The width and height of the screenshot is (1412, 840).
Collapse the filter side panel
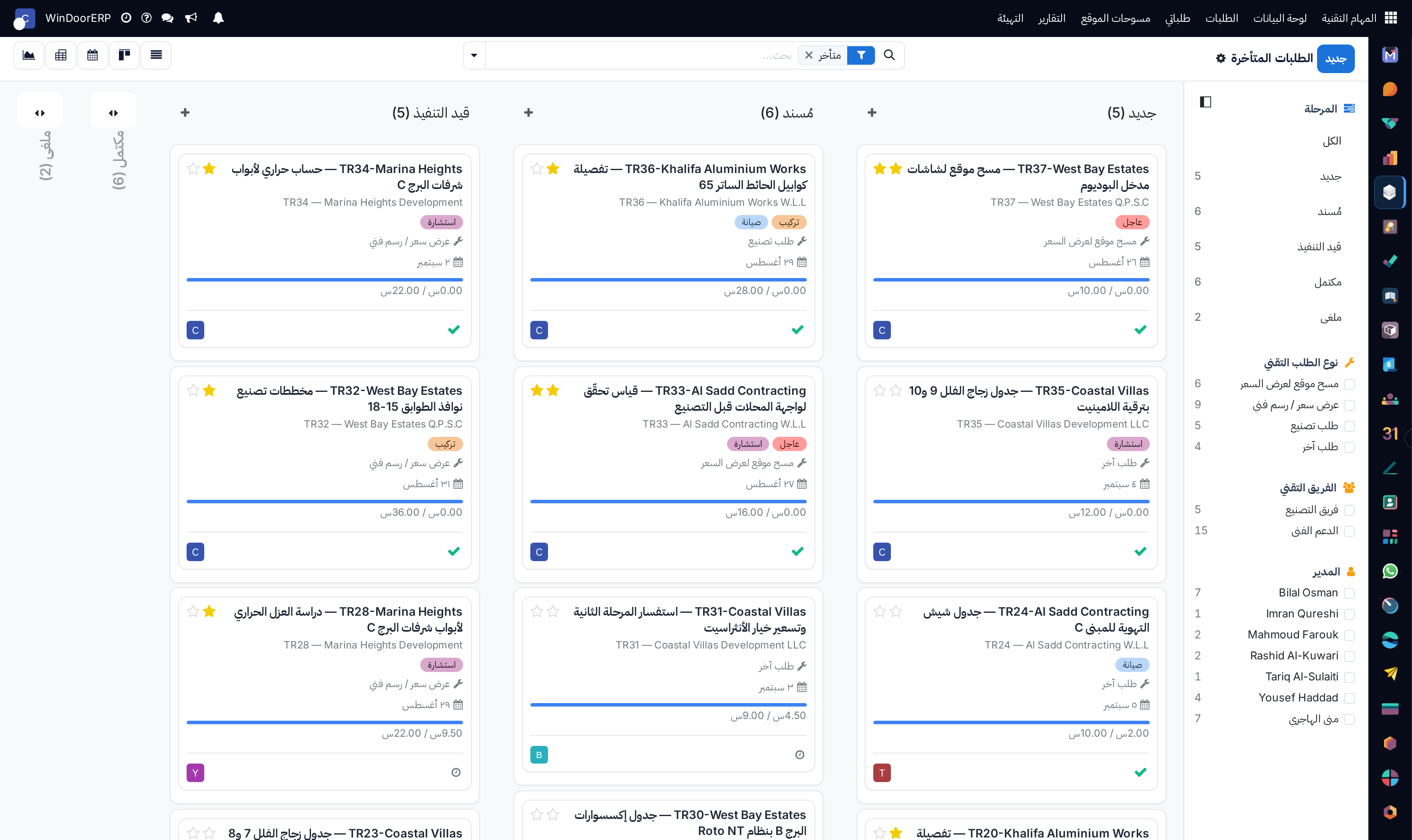click(1205, 102)
